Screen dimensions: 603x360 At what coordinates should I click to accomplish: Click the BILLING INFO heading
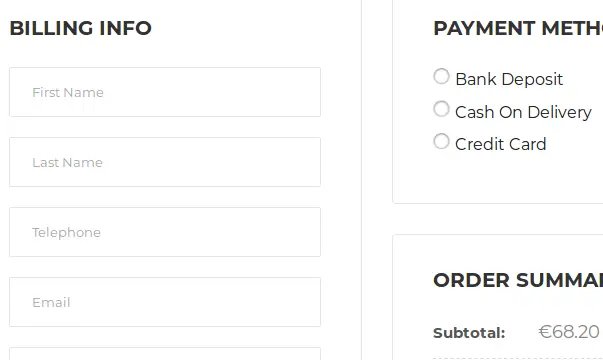coord(80,28)
